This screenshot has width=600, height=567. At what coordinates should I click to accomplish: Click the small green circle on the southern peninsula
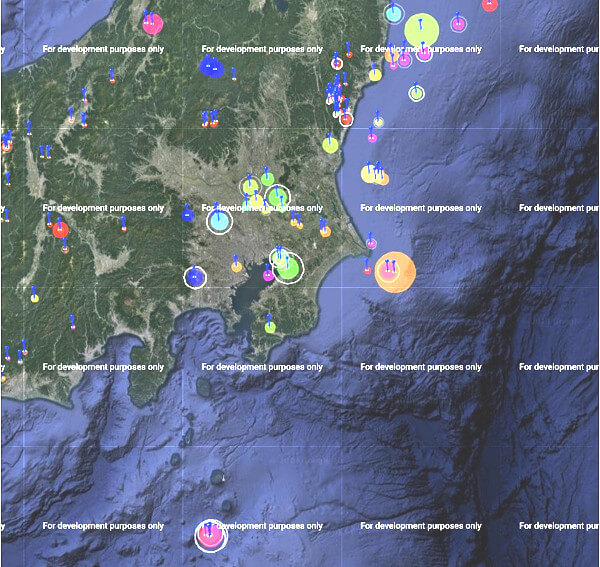tap(270, 327)
